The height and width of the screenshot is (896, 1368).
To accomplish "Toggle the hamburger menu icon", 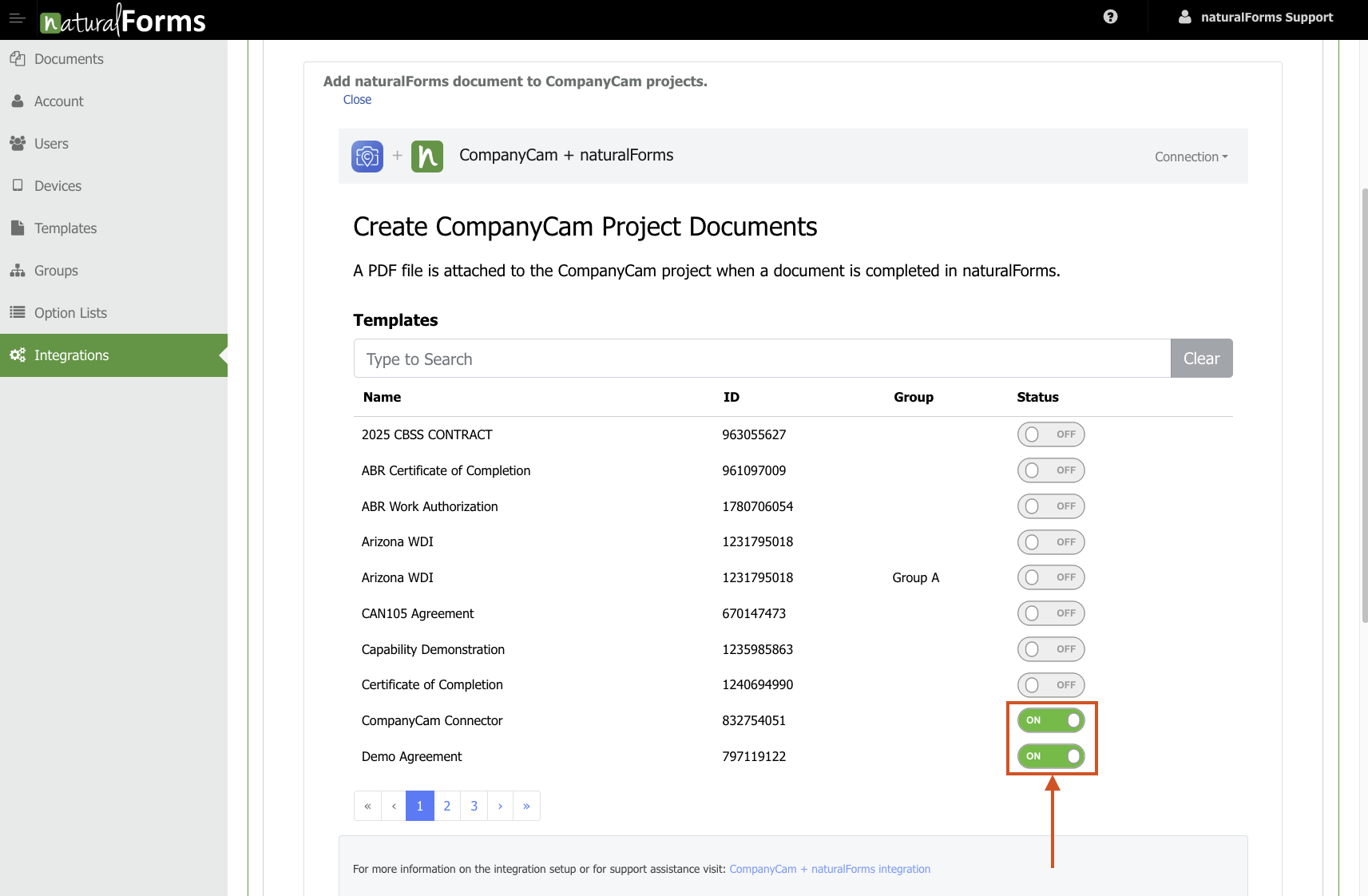I will pyautogui.click(x=17, y=18).
